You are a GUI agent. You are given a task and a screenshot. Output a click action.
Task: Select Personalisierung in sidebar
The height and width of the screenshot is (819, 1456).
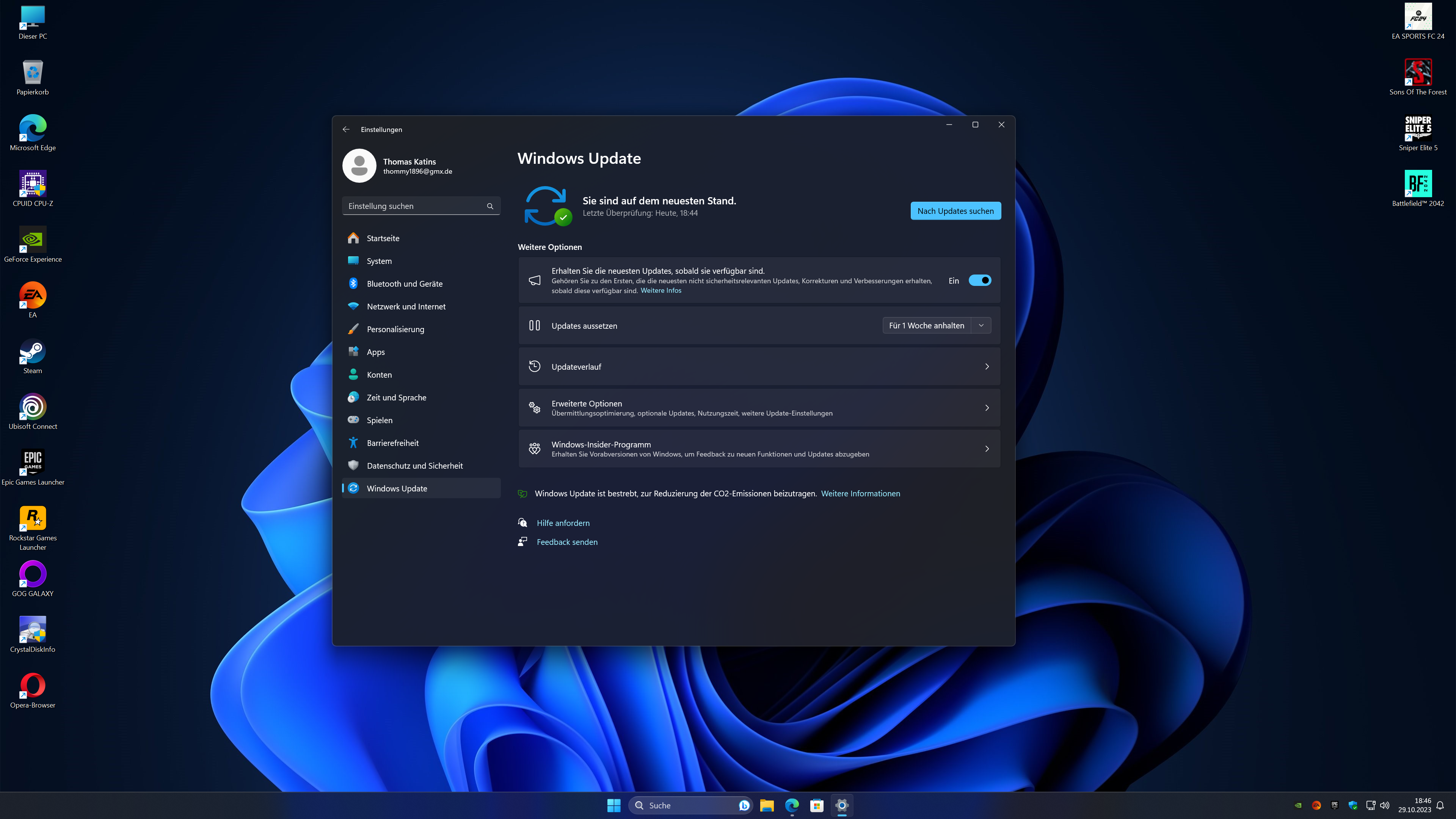click(x=395, y=329)
